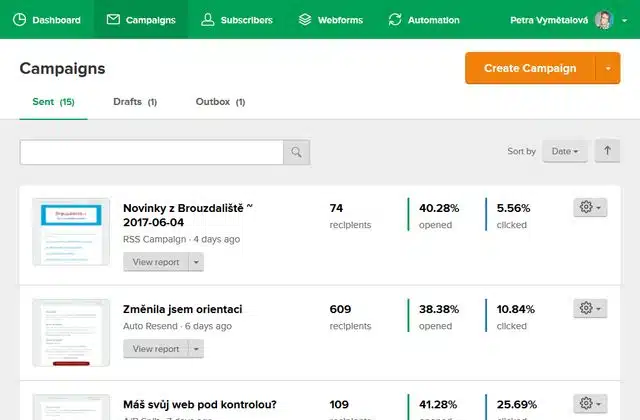This screenshot has height=420, width=640.
Task: Open the Sort by Date dropdown
Action: click(x=565, y=151)
